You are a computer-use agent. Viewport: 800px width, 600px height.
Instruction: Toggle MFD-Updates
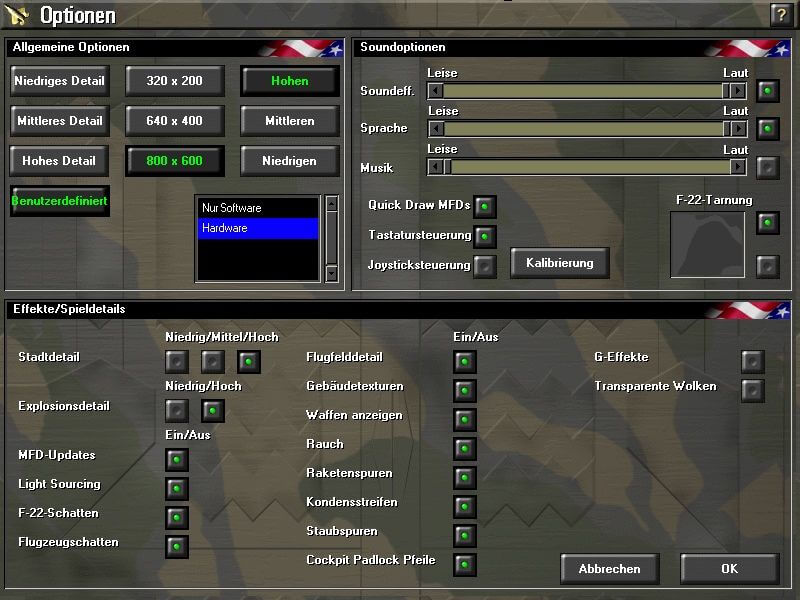pos(177,460)
